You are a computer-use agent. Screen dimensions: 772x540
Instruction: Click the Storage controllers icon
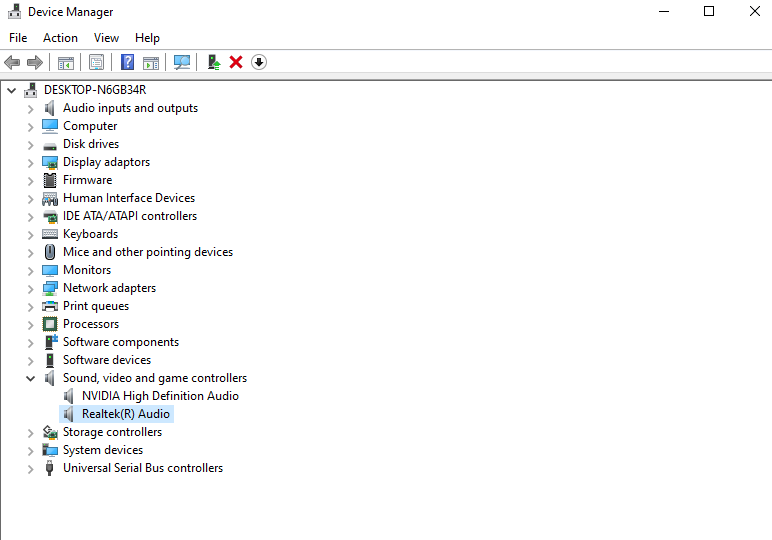(x=50, y=432)
